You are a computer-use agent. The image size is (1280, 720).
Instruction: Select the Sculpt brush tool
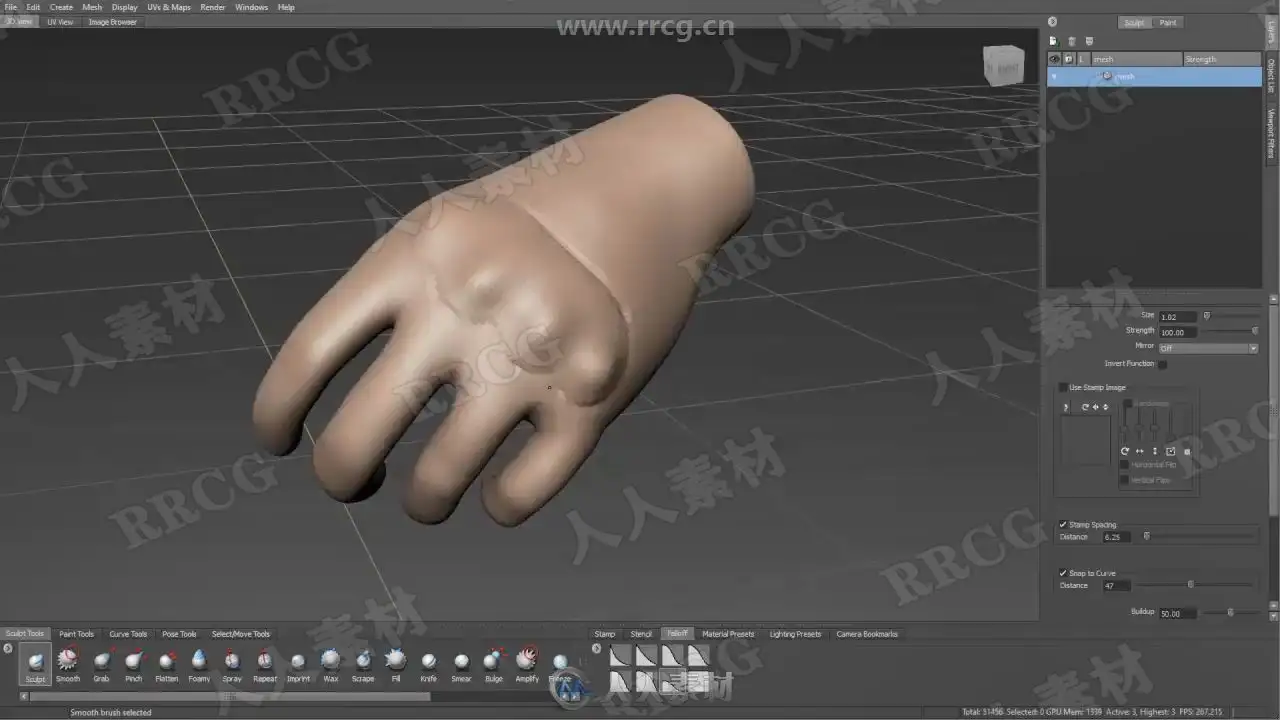coord(36,663)
